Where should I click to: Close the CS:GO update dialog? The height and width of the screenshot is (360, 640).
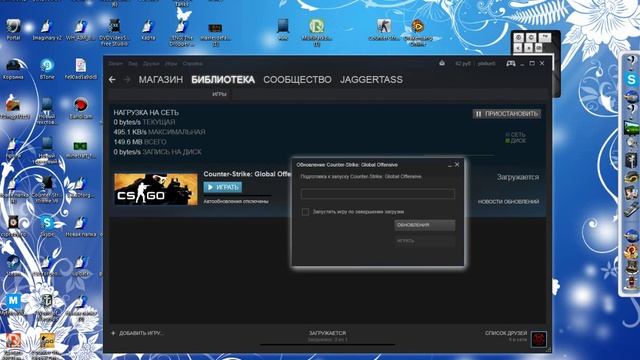pyautogui.click(x=457, y=164)
